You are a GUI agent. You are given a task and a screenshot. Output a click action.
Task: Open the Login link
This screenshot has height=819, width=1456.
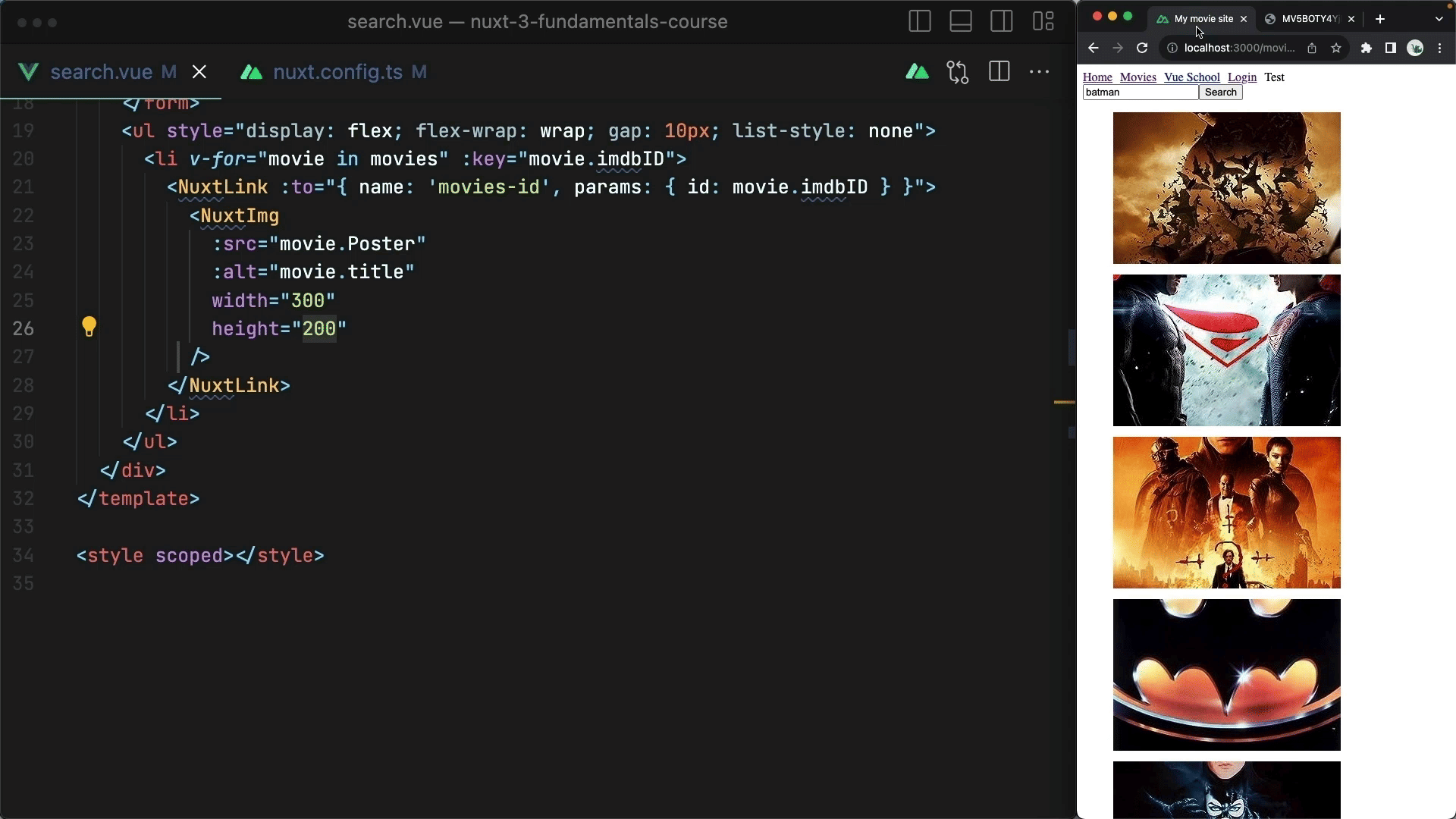point(1242,77)
